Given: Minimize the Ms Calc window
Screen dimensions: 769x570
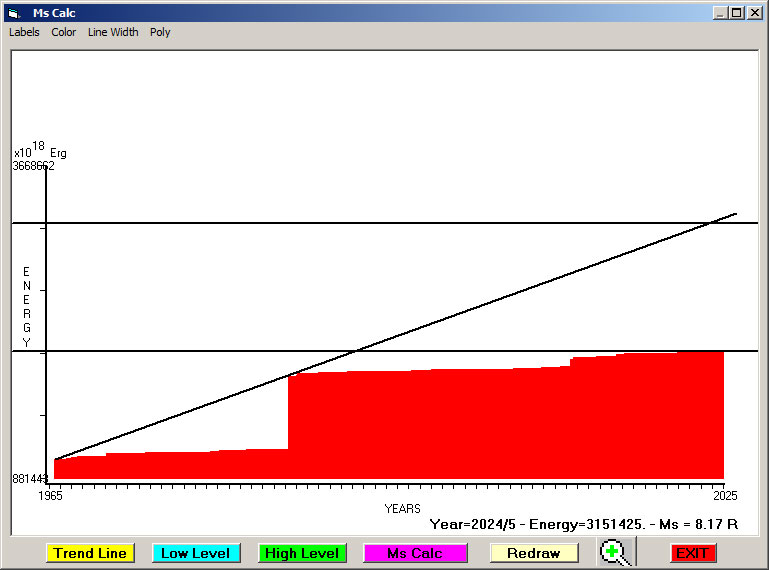Looking at the screenshot, I should (x=720, y=13).
